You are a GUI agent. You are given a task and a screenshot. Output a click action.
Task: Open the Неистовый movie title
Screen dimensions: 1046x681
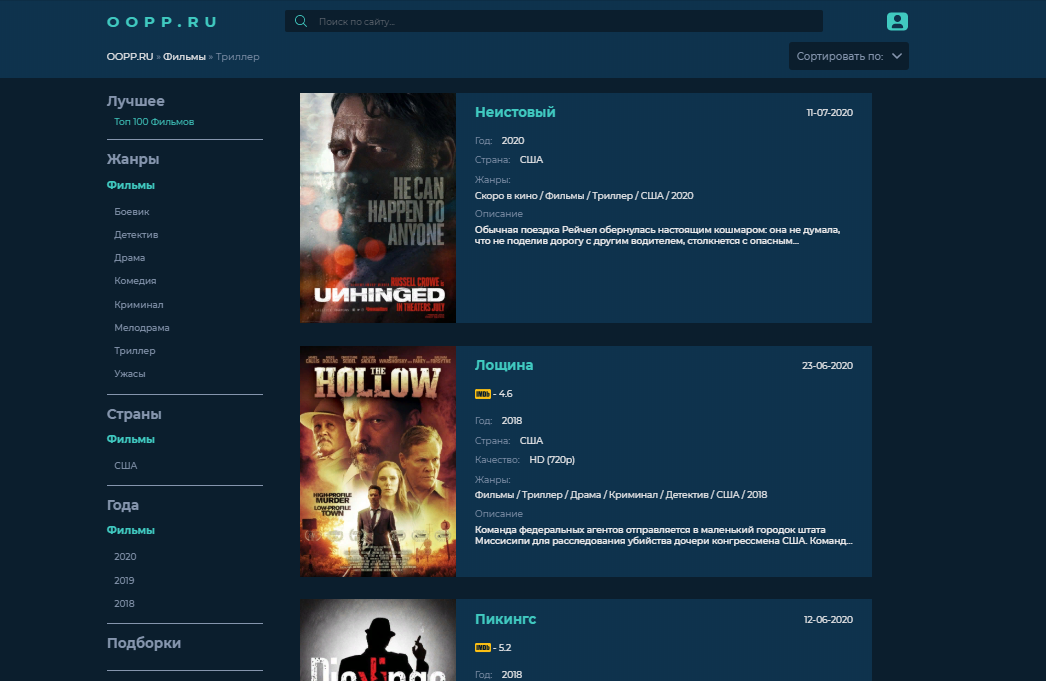(515, 112)
